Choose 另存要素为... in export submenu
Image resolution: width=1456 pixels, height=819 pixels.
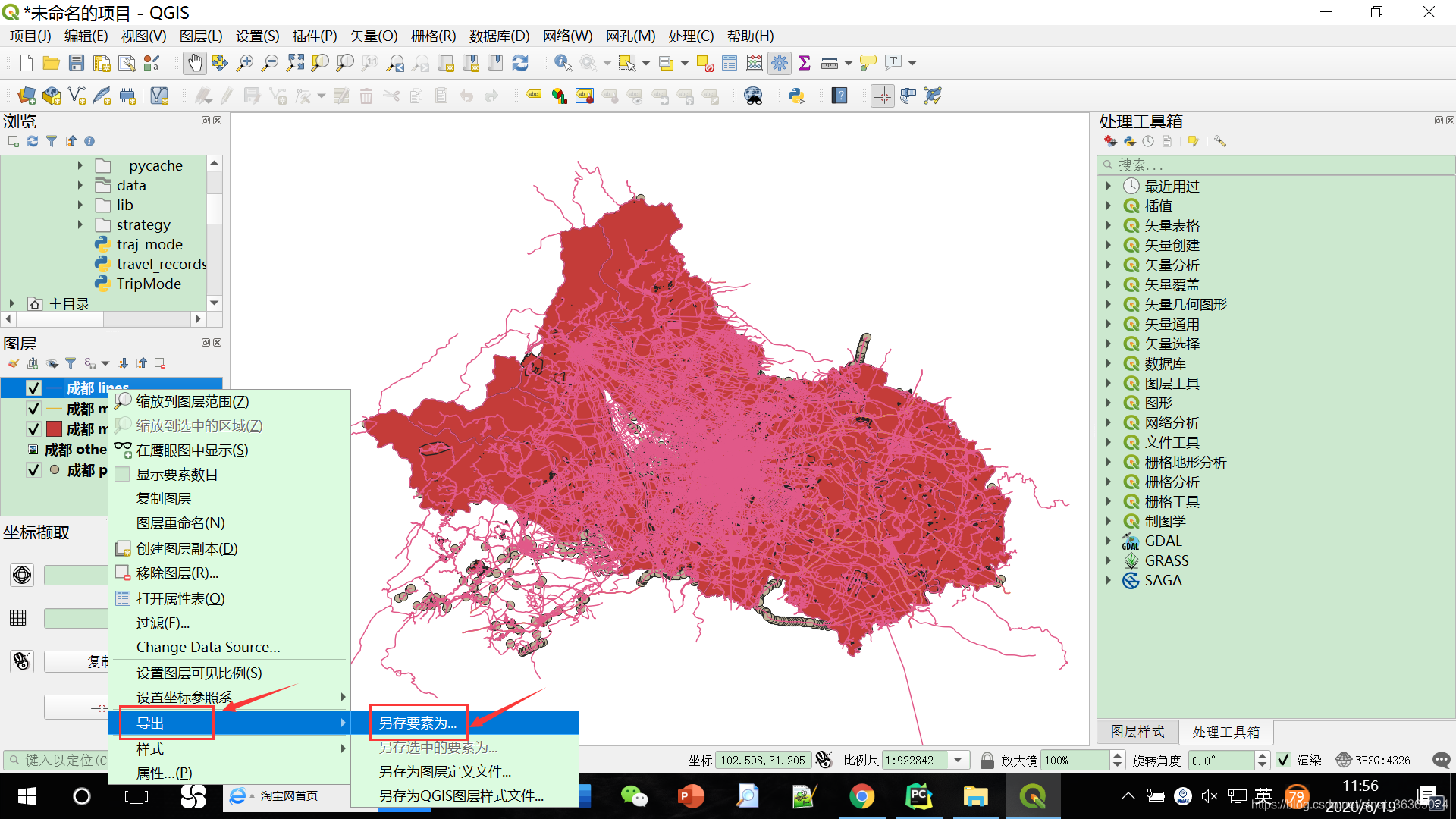[418, 723]
